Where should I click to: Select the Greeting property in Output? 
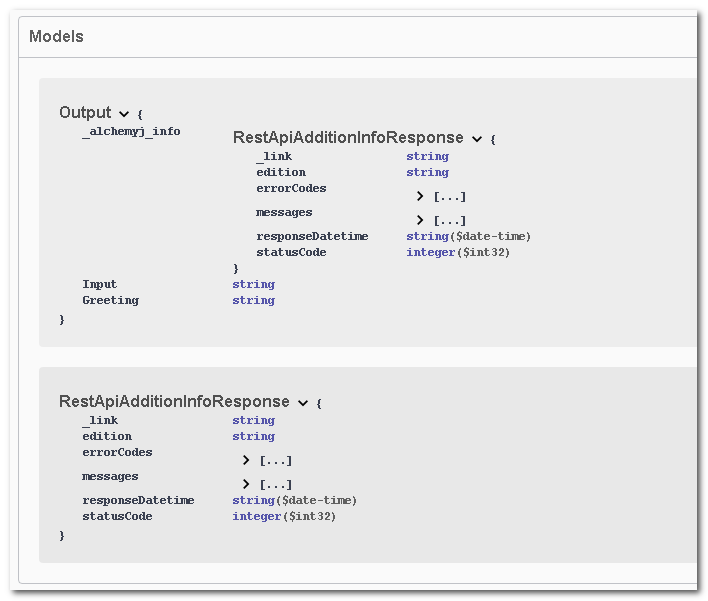point(110,300)
